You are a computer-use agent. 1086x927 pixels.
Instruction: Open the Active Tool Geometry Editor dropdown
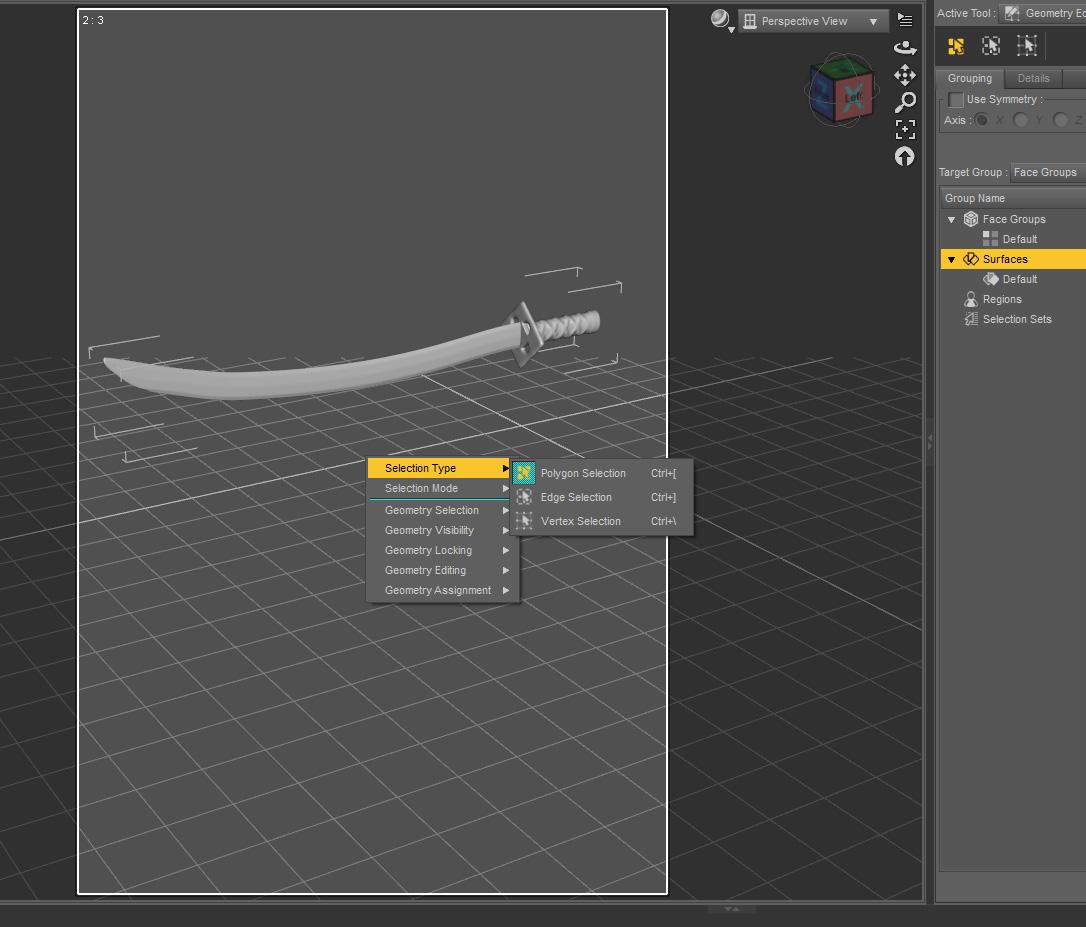tap(1042, 13)
